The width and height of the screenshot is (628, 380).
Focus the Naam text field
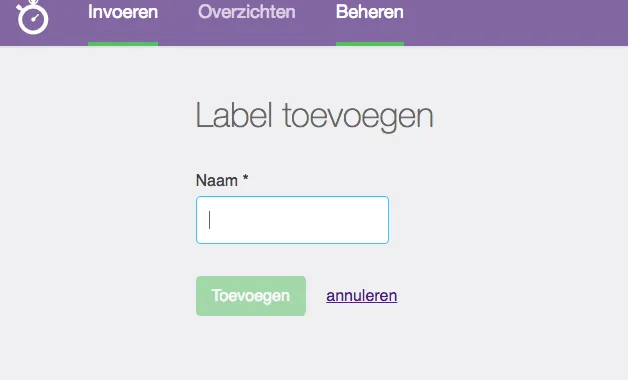(292, 220)
